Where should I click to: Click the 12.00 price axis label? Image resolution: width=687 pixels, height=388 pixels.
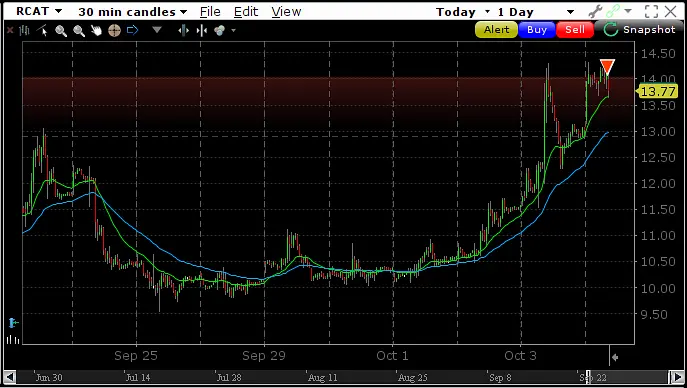659,183
